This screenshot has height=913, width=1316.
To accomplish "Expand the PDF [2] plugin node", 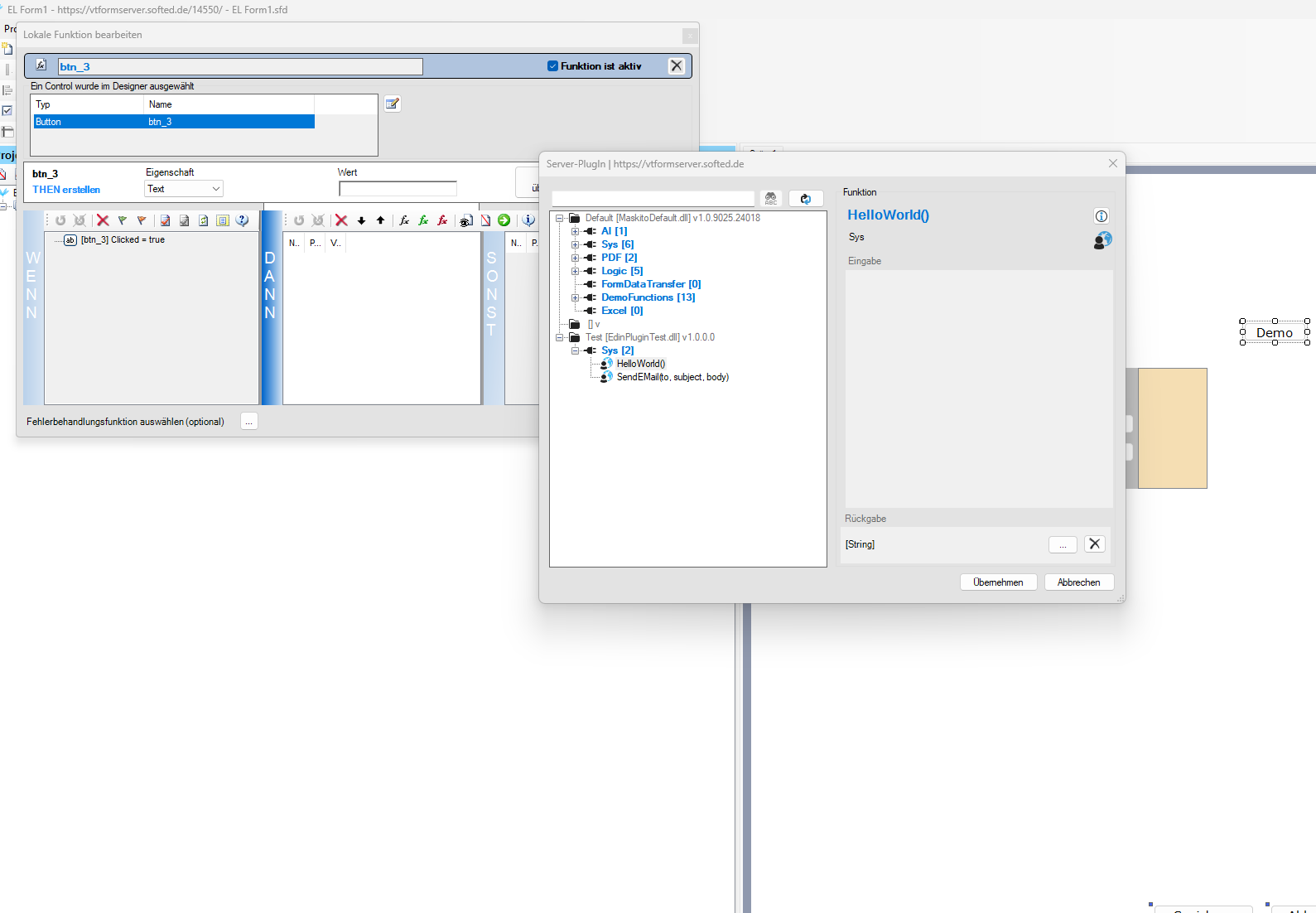I will [575, 258].
